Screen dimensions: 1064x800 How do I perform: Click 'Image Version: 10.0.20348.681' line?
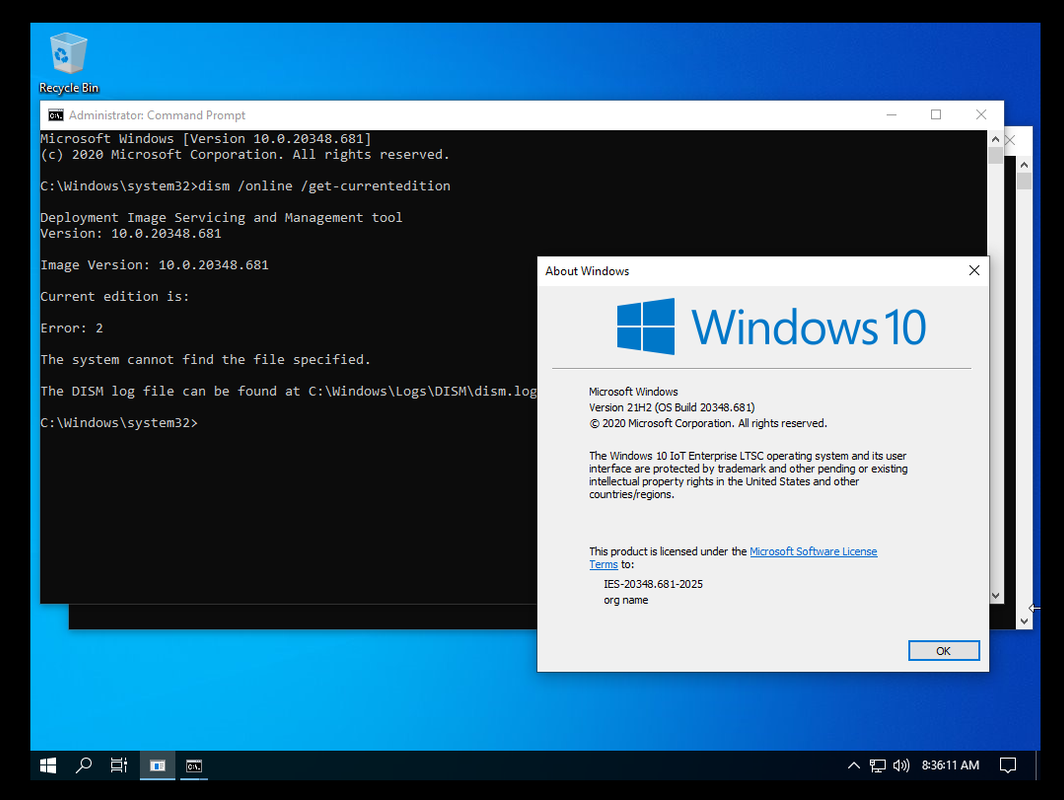tap(154, 265)
